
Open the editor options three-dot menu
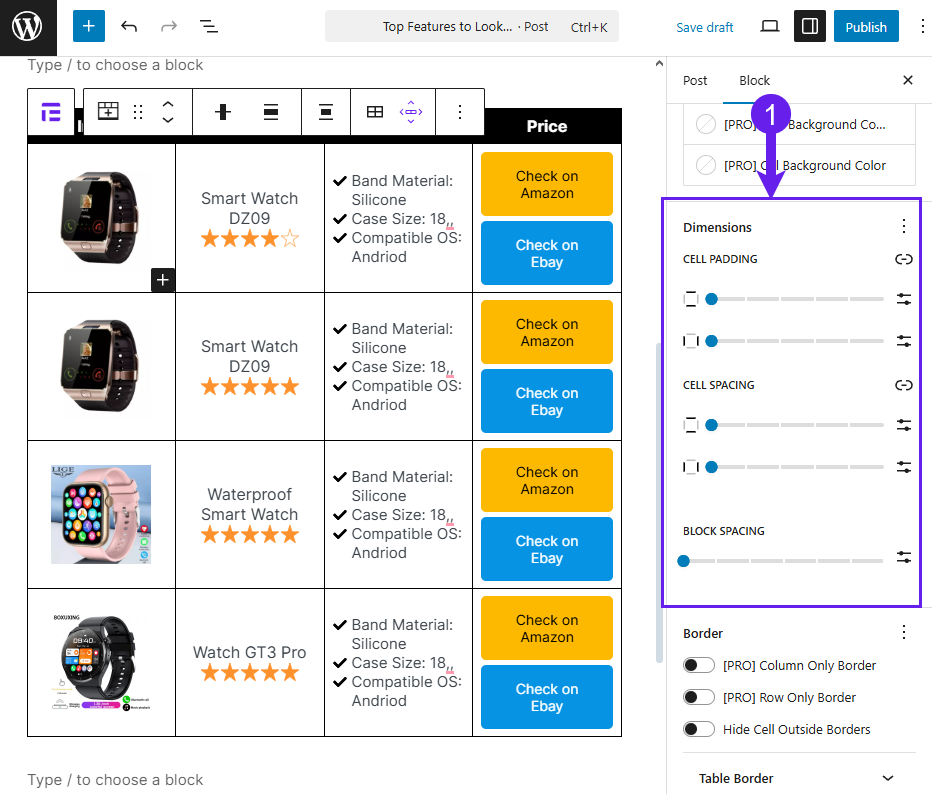(x=922, y=26)
